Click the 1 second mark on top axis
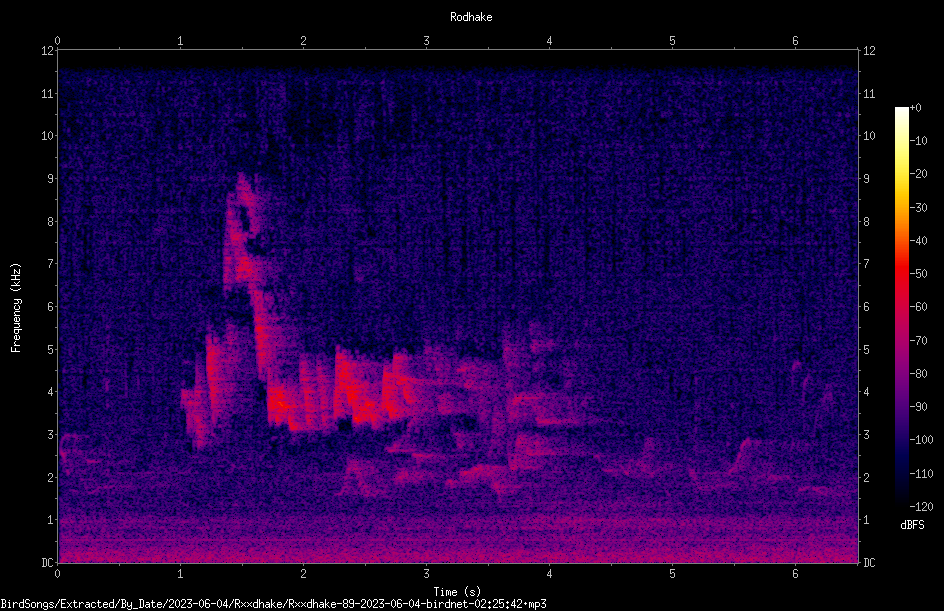 pyautogui.click(x=180, y=41)
